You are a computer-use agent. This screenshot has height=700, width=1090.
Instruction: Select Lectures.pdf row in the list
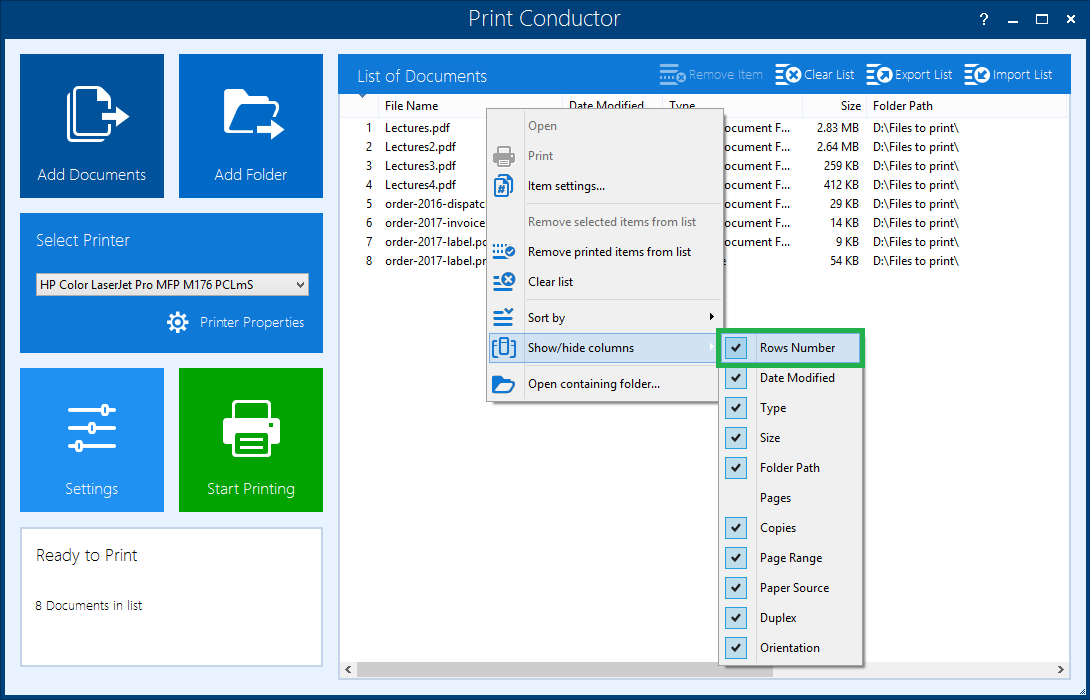pos(417,128)
